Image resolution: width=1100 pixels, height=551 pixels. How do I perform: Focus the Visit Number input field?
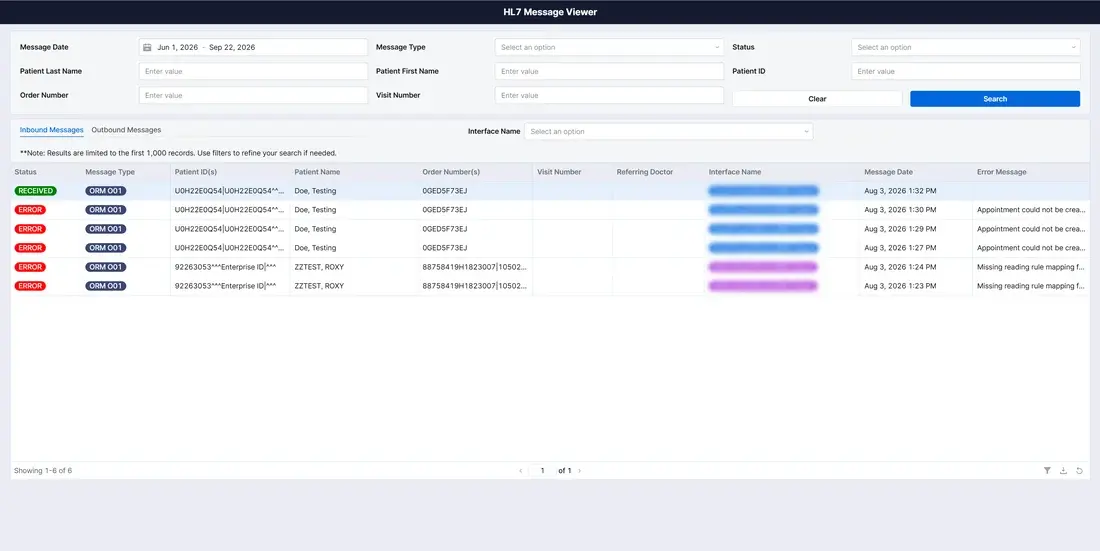tap(609, 95)
